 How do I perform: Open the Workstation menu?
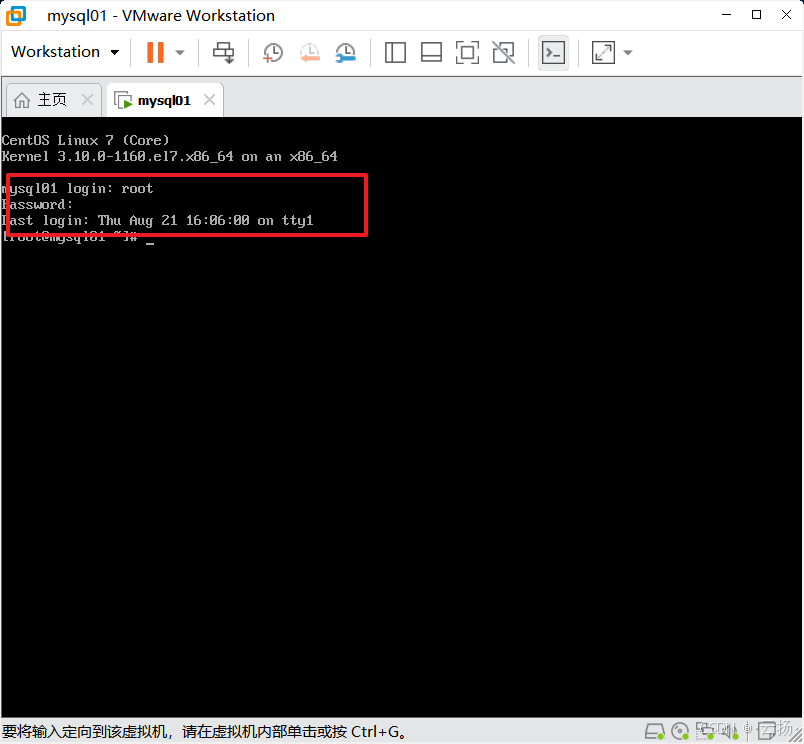[65, 52]
